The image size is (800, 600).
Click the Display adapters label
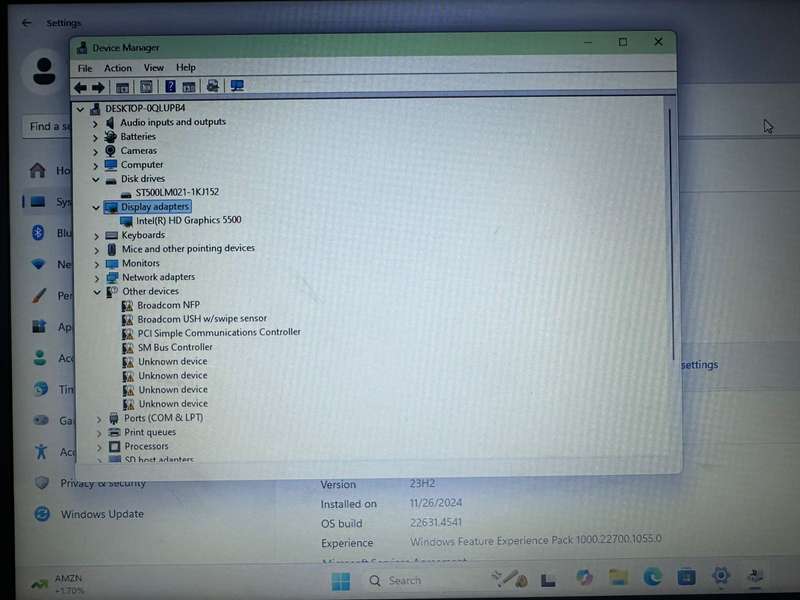coord(155,207)
